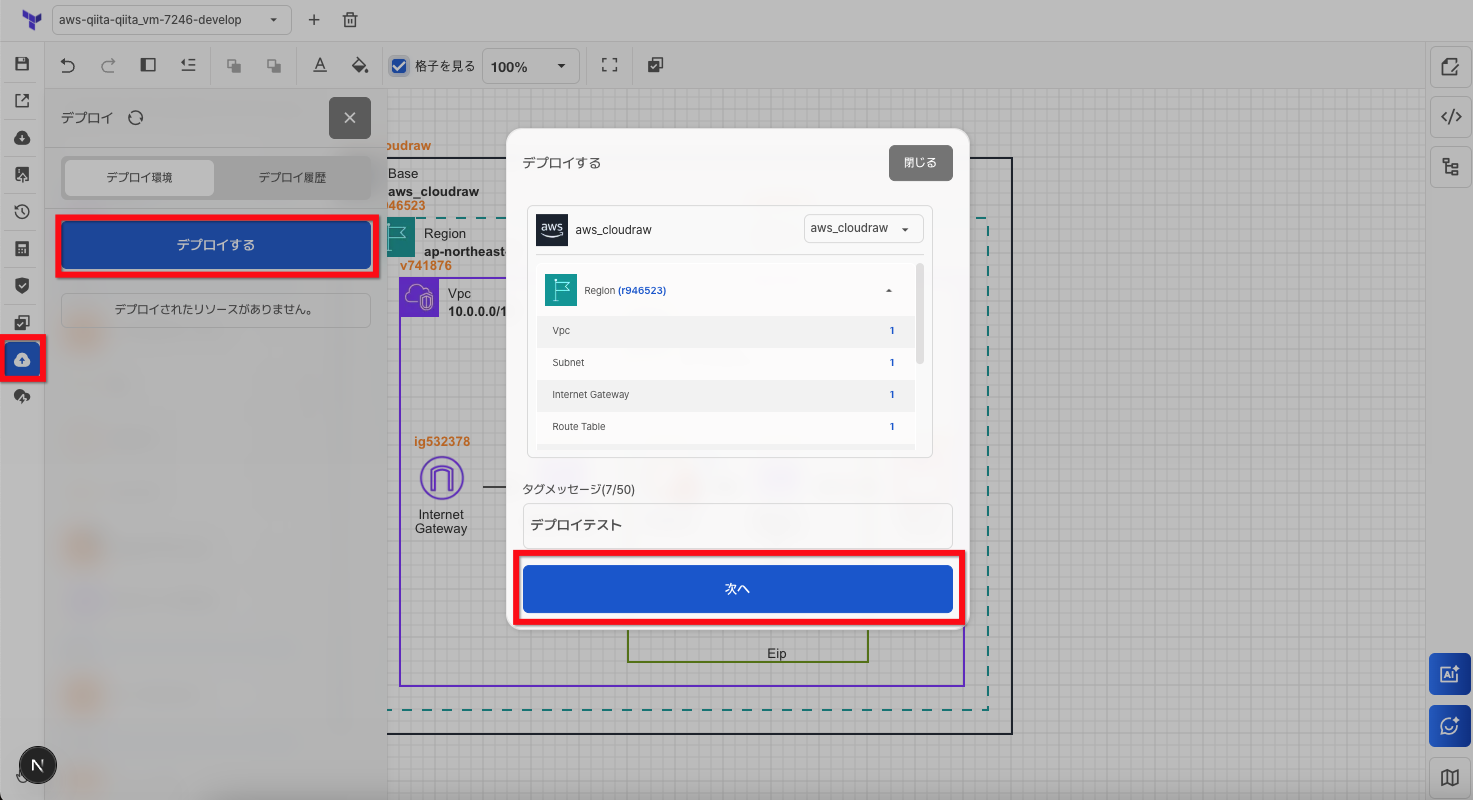Click the export/open external icon in sidebar
The width and height of the screenshot is (1473, 800).
pyautogui.click(x=22, y=101)
